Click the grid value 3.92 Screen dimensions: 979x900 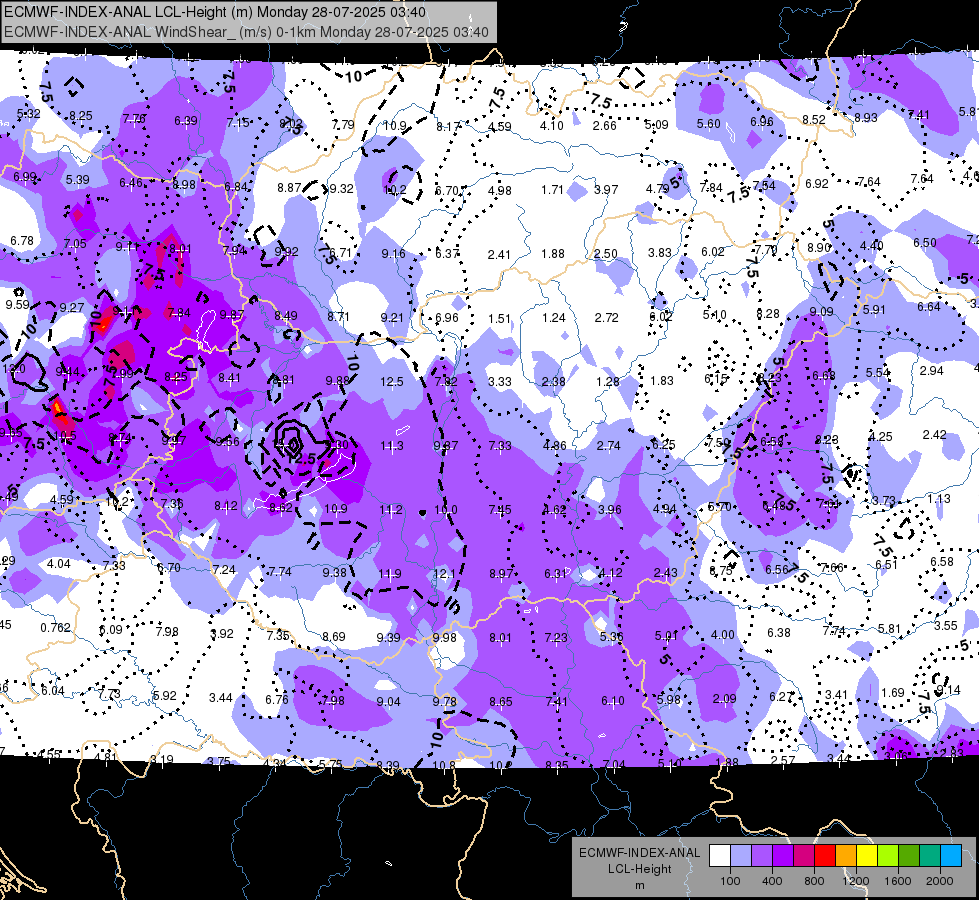(x=222, y=633)
